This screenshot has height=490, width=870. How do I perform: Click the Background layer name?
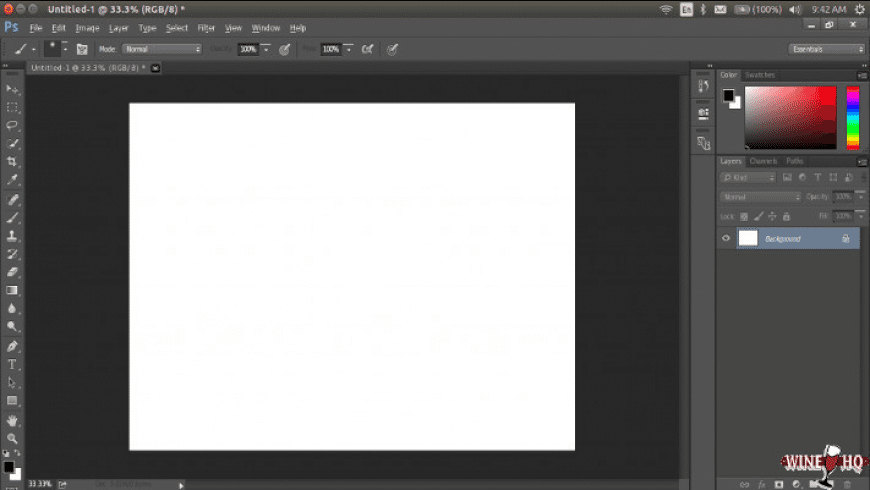[783, 238]
